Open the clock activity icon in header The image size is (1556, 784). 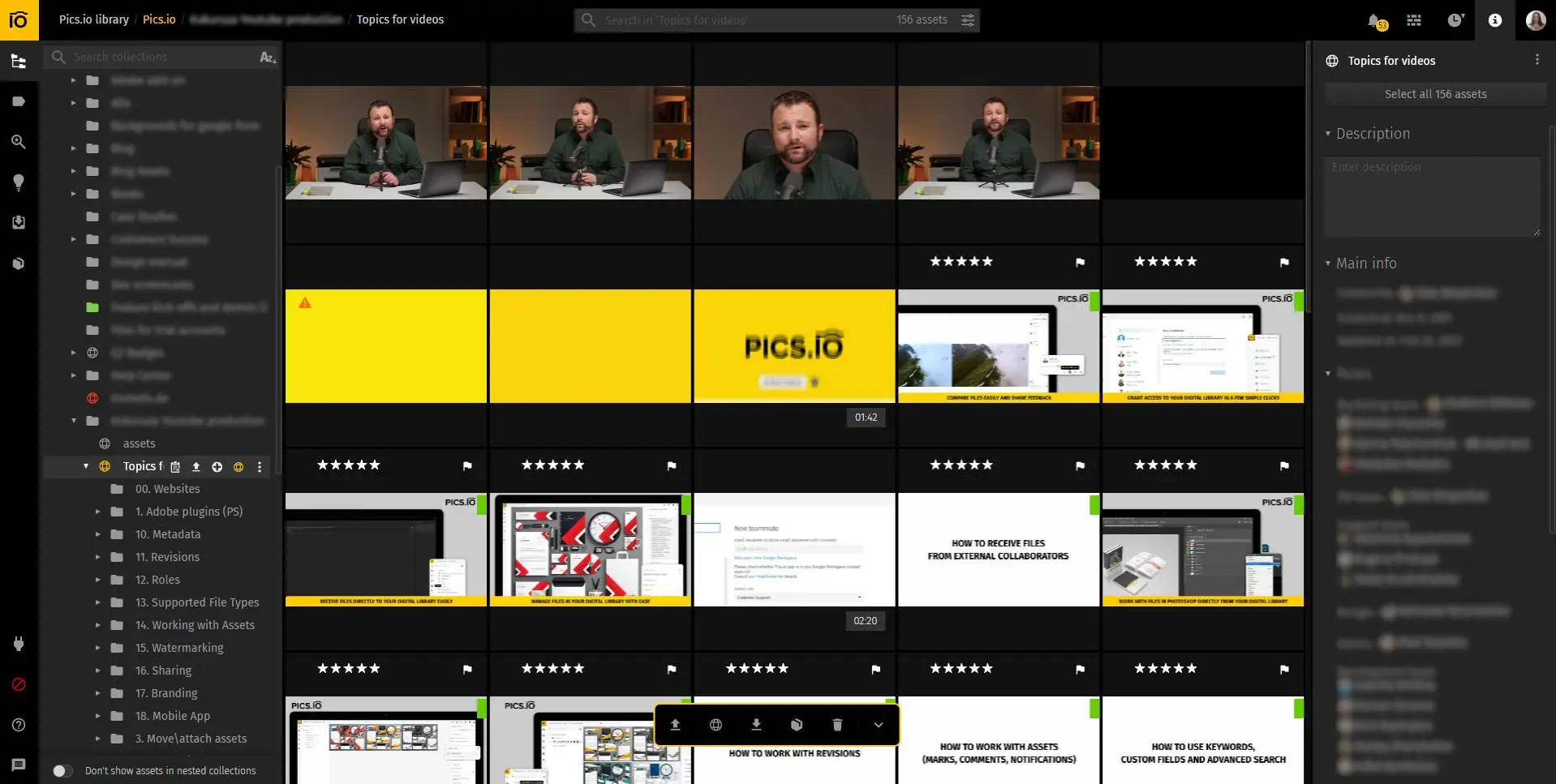pyautogui.click(x=1455, y=20)
